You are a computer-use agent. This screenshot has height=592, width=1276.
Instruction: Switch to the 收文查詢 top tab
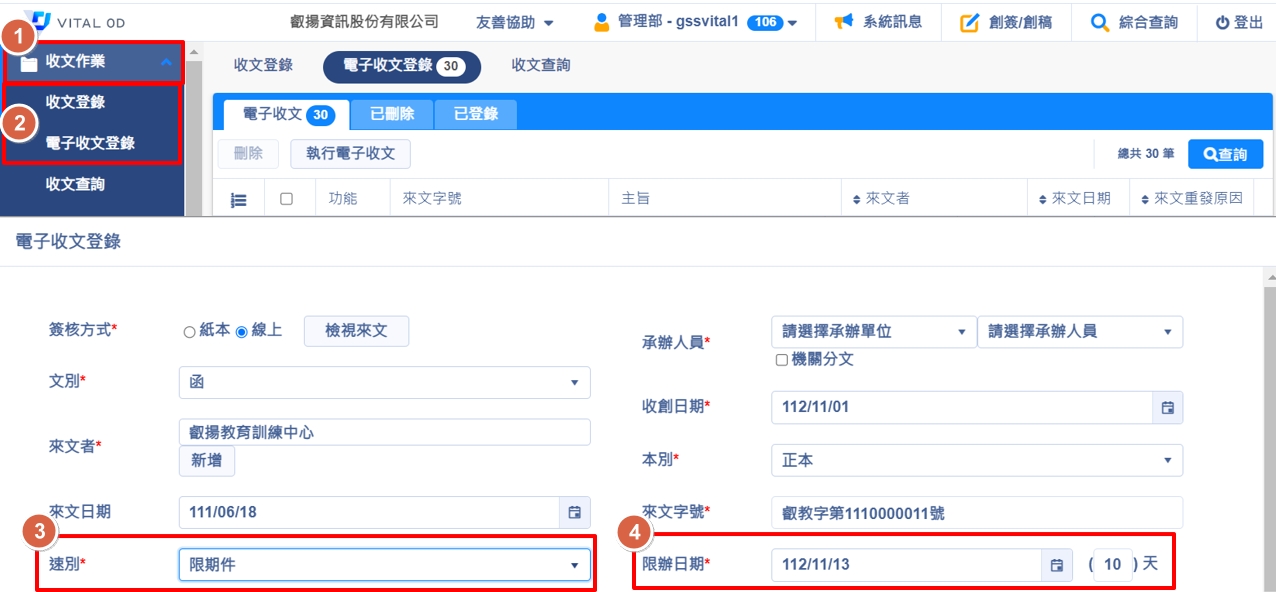point(541,65)
